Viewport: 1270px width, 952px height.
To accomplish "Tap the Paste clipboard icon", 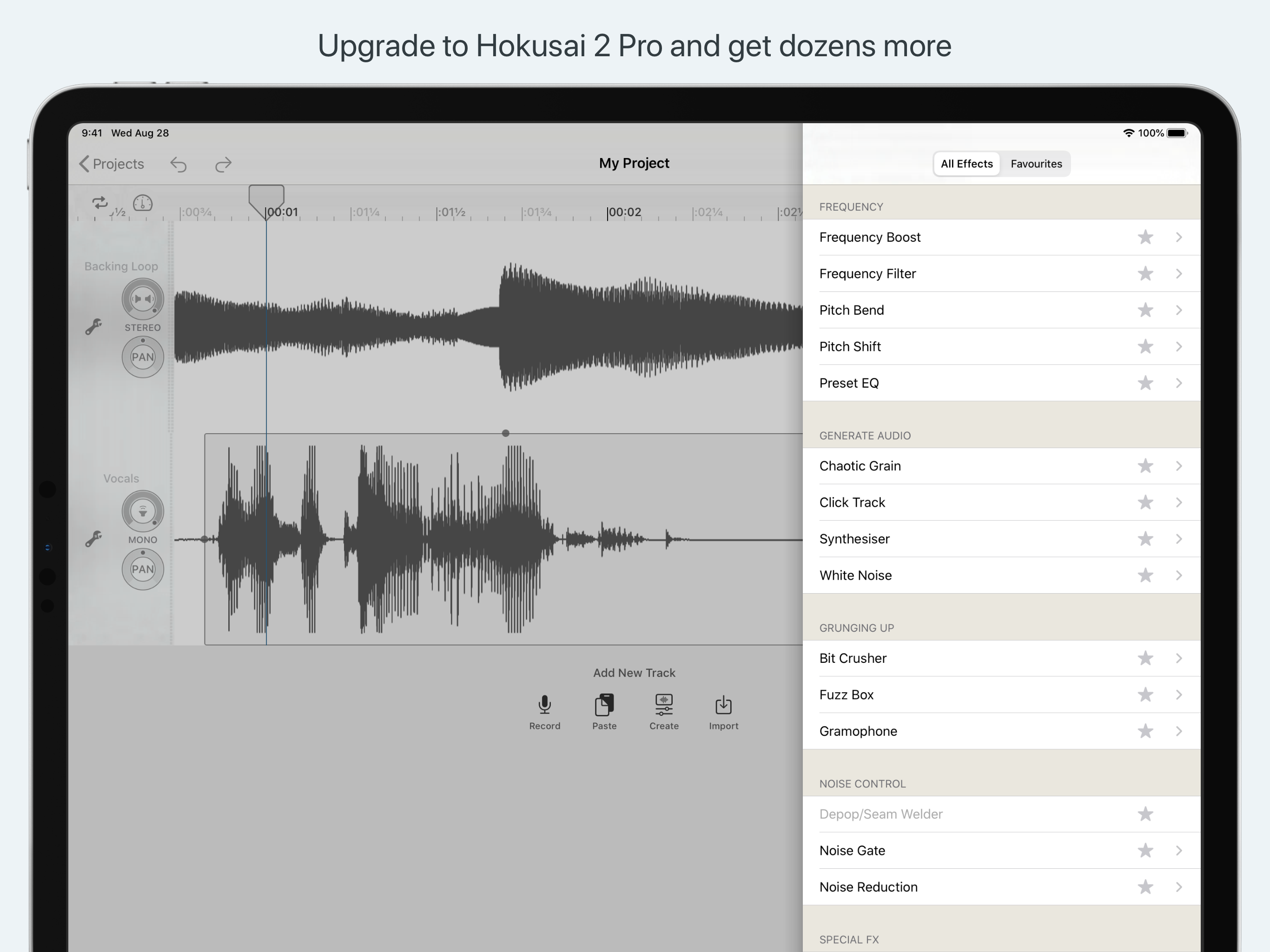I will pyautogui.click(x=604, y=705).
